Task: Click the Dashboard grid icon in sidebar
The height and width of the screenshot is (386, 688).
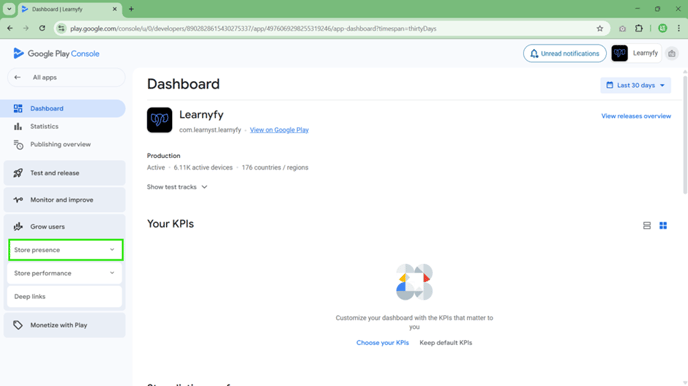Action: [x=18, y=108]
